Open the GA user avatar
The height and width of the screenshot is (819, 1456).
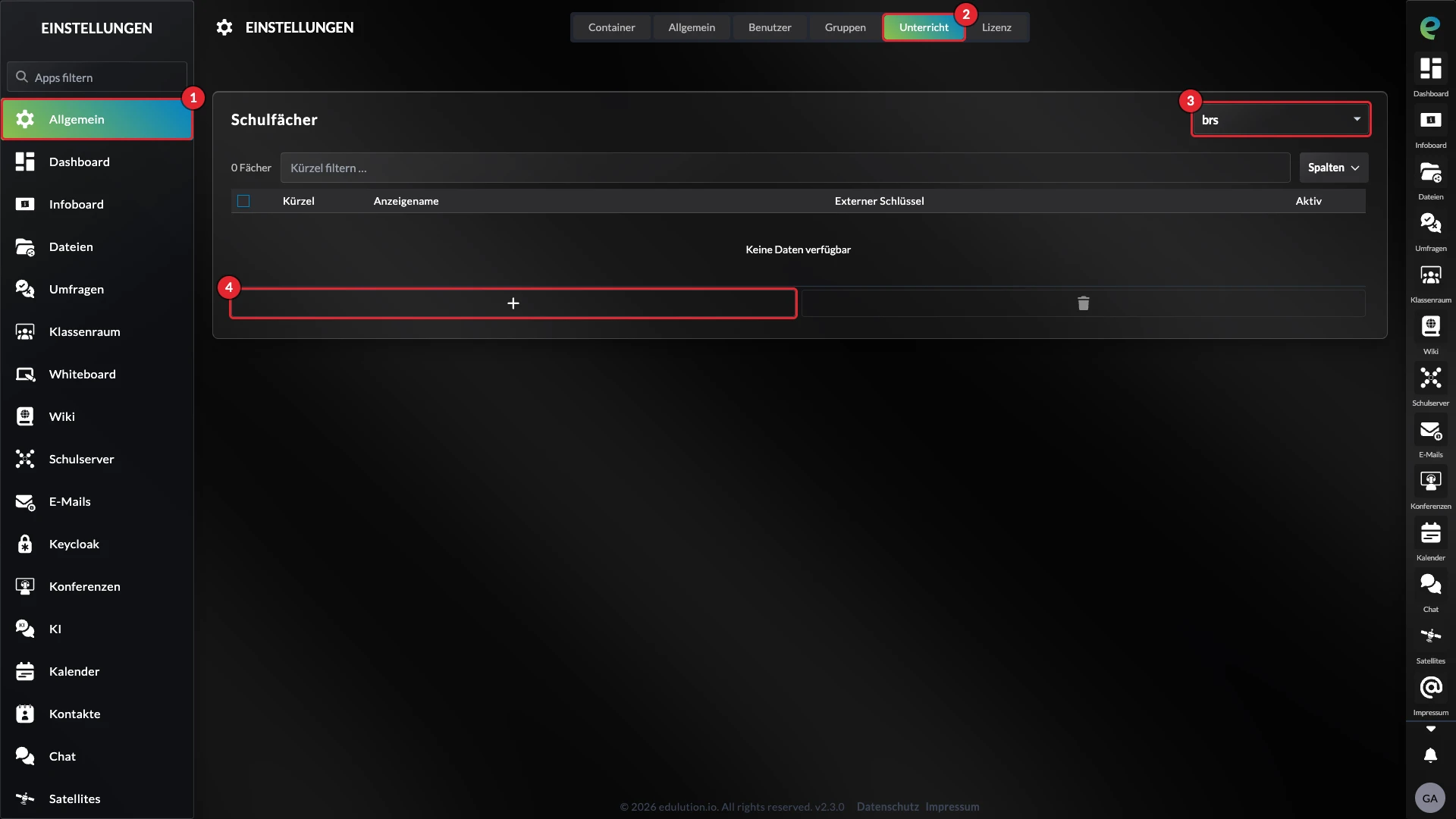pos(1430,798)
